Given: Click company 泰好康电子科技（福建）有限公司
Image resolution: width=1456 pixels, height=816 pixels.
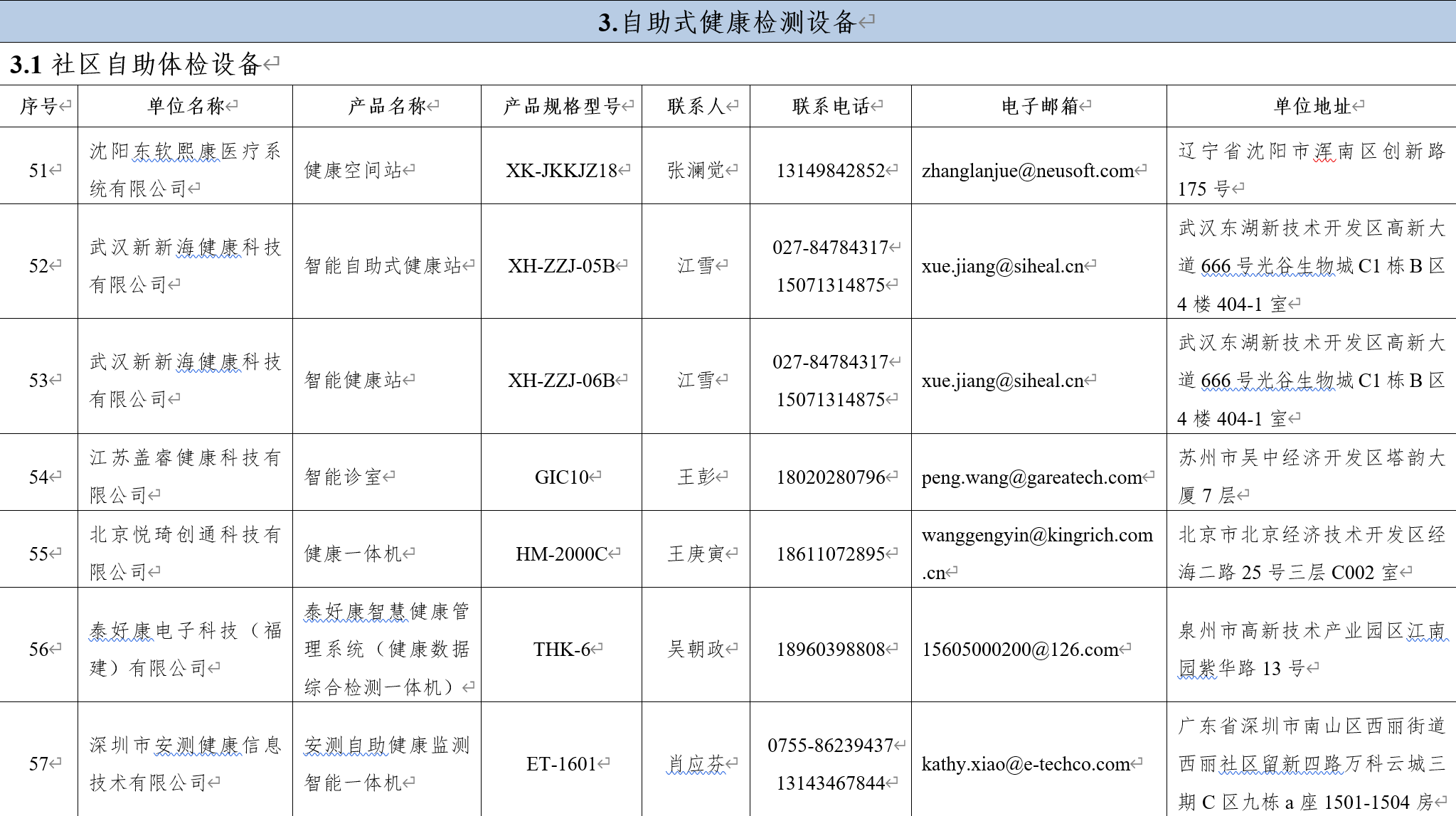Looking at the screenshot, I should tap(186, 650).
